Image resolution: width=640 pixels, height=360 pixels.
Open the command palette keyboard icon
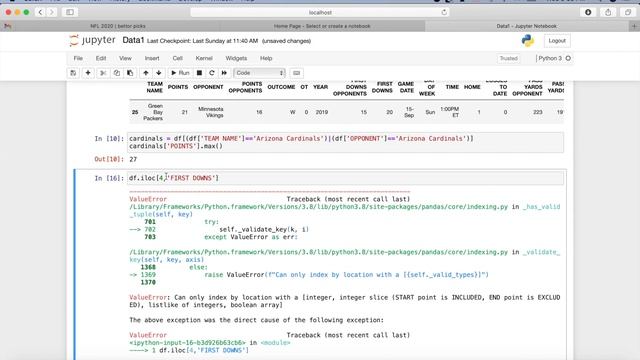click(296, 73)
